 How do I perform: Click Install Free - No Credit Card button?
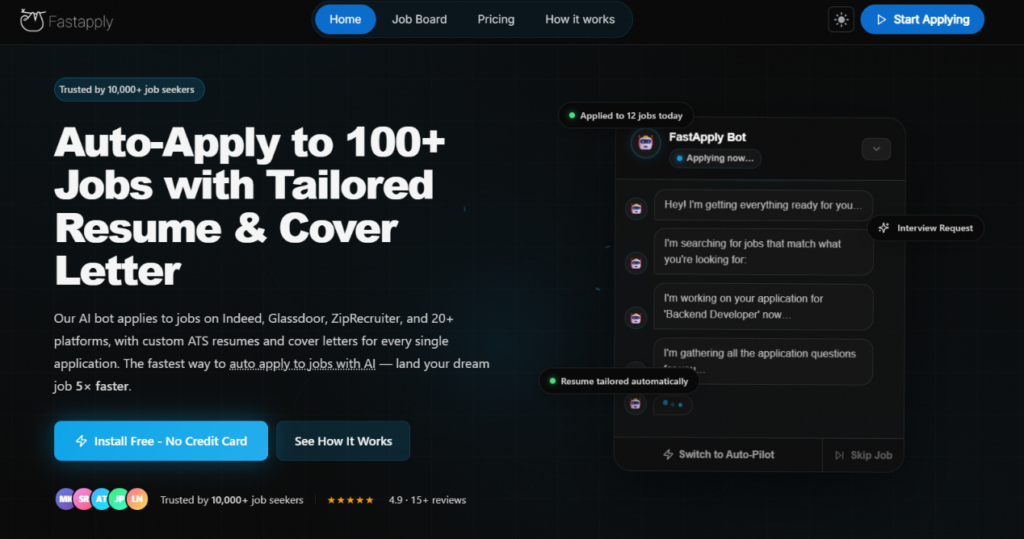161,441
